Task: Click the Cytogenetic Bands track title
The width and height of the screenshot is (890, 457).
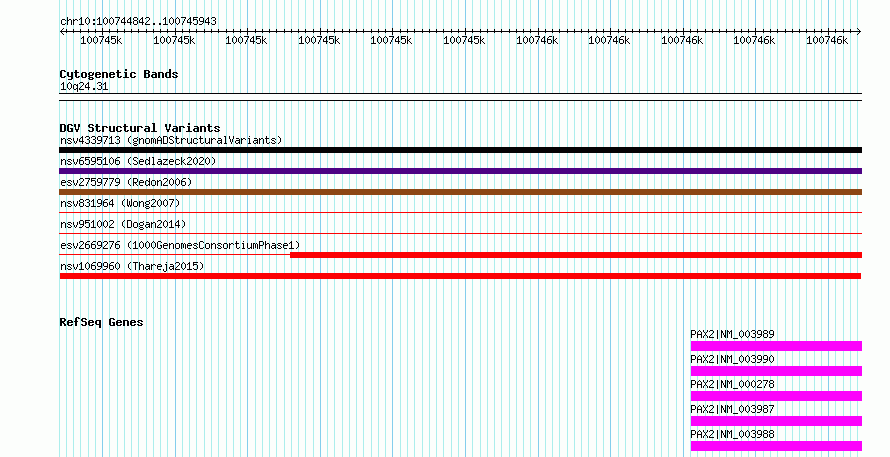Action: [119, 74]
